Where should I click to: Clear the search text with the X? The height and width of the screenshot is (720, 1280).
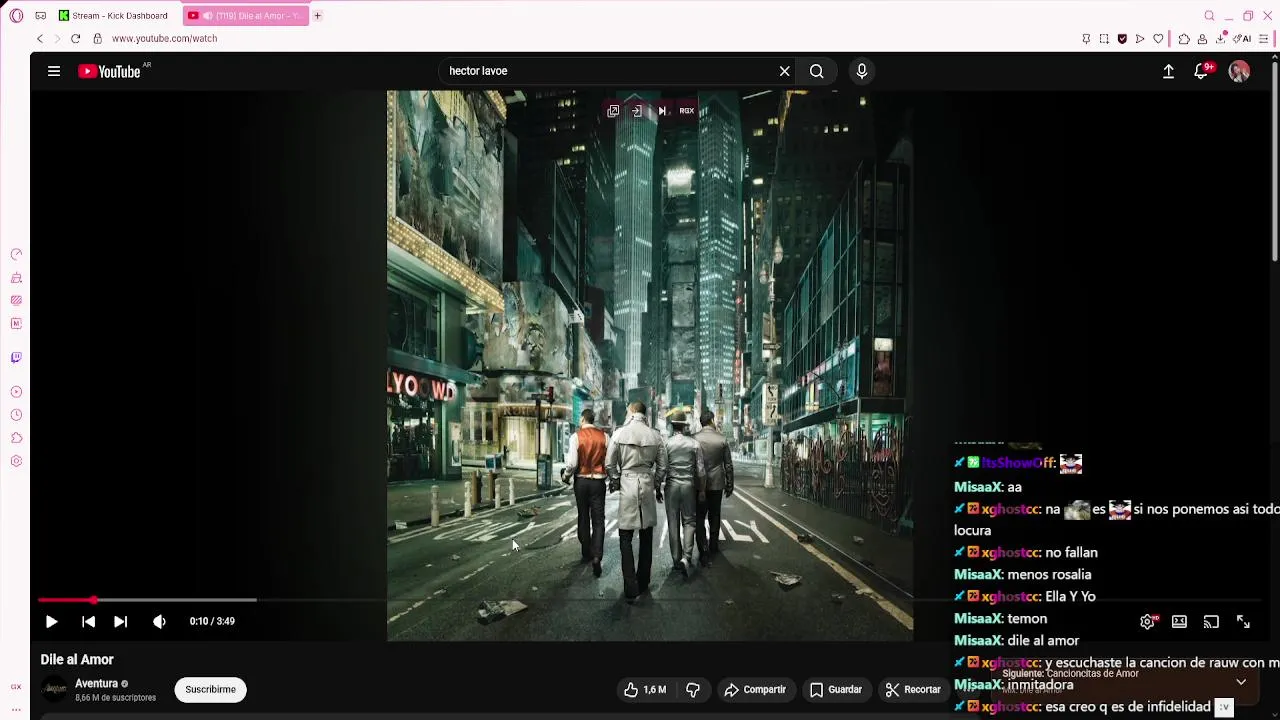[x=785, y=71]
